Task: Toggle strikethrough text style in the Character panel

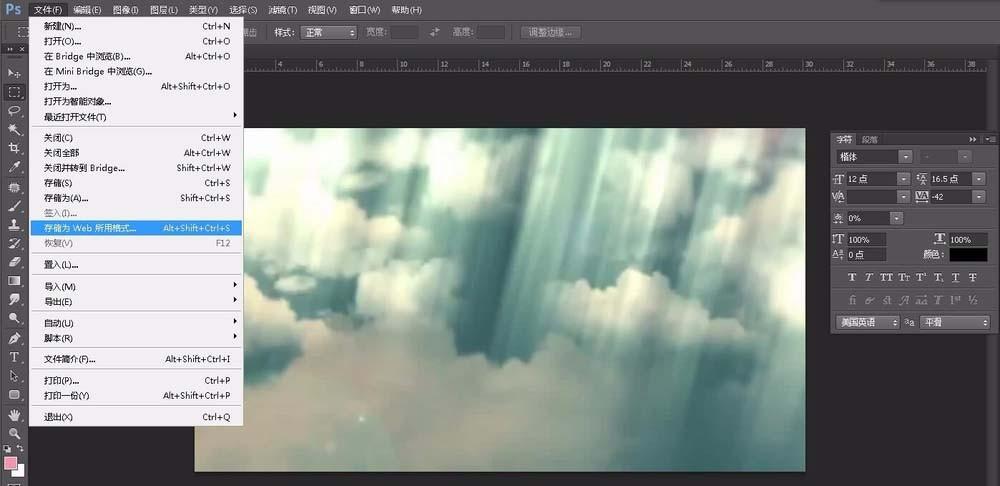Action: tap(972, 277)
